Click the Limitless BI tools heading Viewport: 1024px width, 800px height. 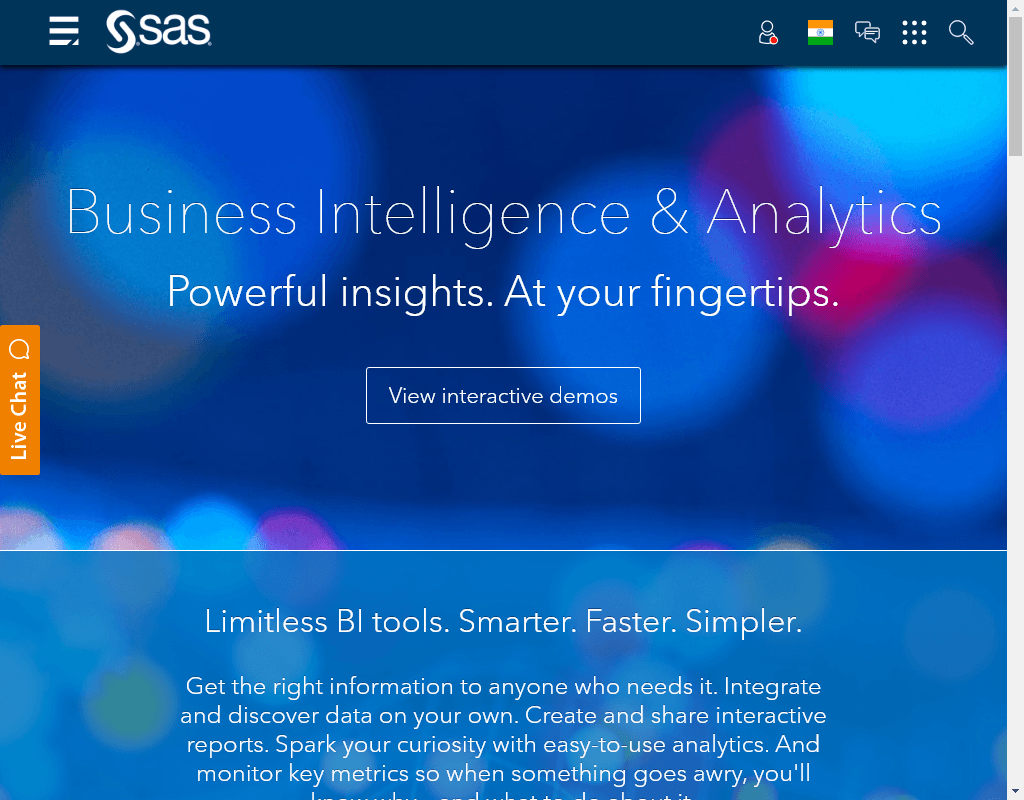click(x=503, y=621)
